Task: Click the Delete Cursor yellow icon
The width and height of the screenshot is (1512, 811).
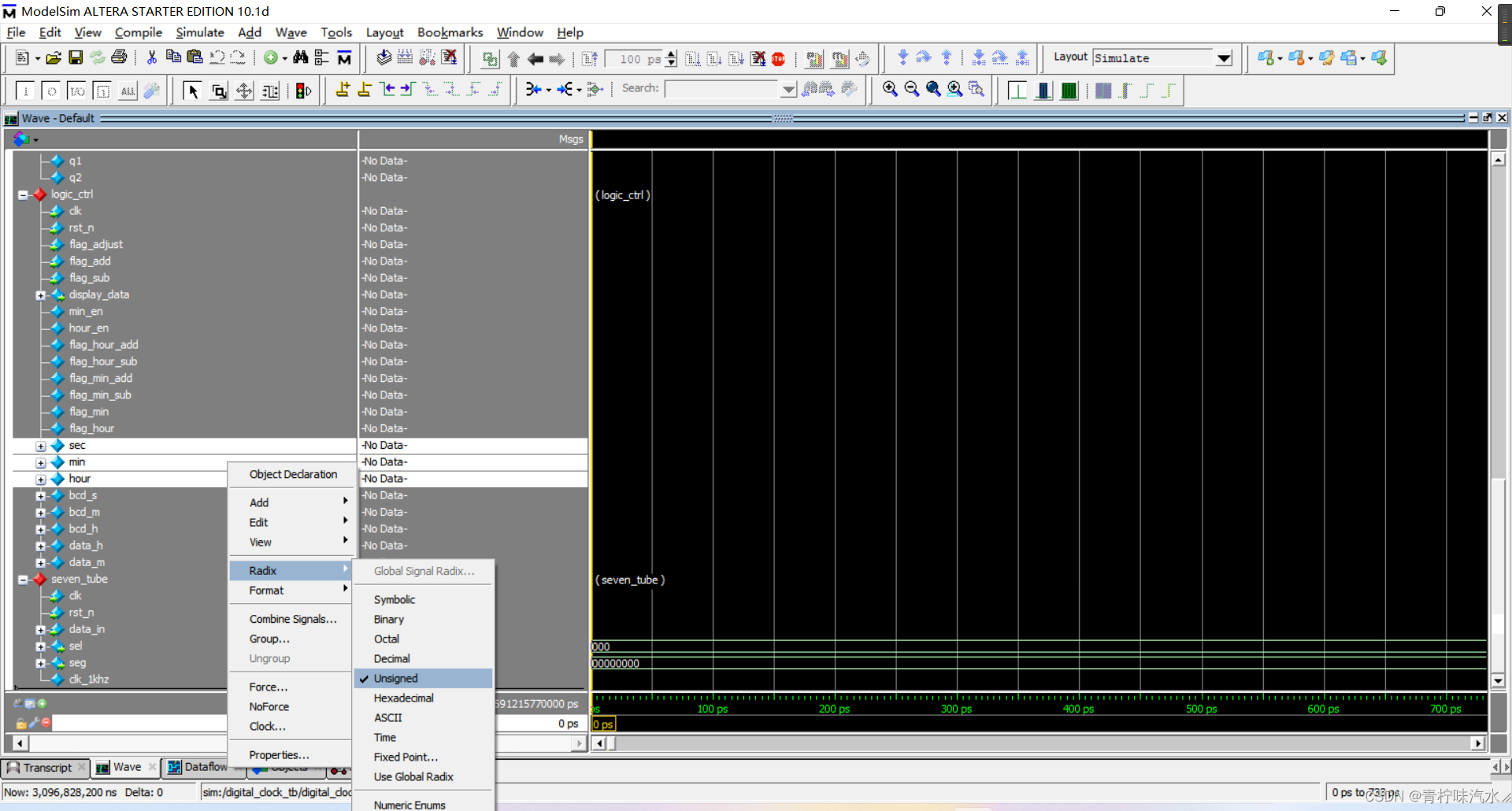Action: pos(364,90)
